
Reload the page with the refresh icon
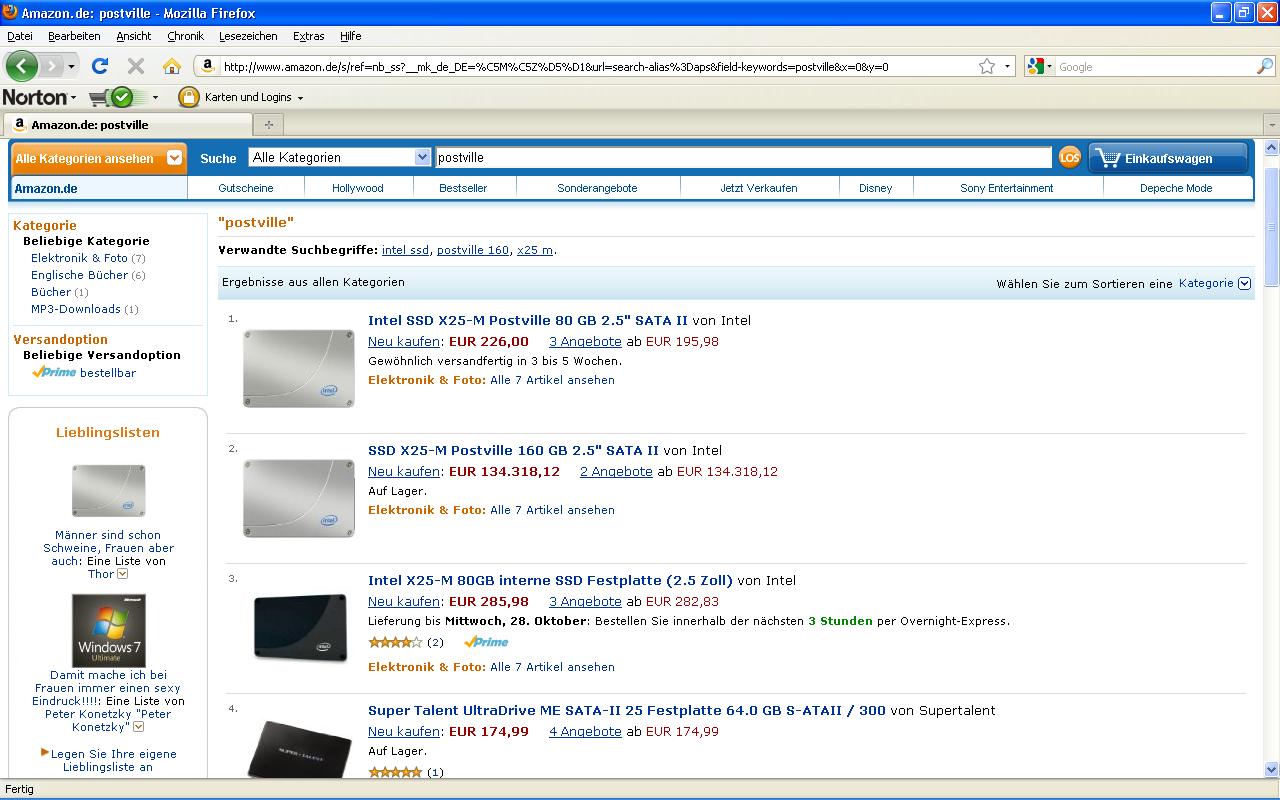pyautogui.click(x=99, y=67)
